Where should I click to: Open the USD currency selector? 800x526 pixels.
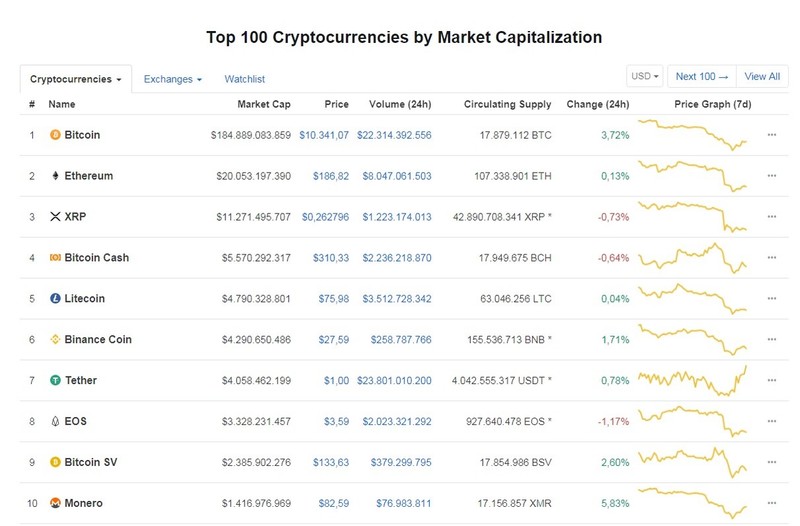(x=644, y=77)
